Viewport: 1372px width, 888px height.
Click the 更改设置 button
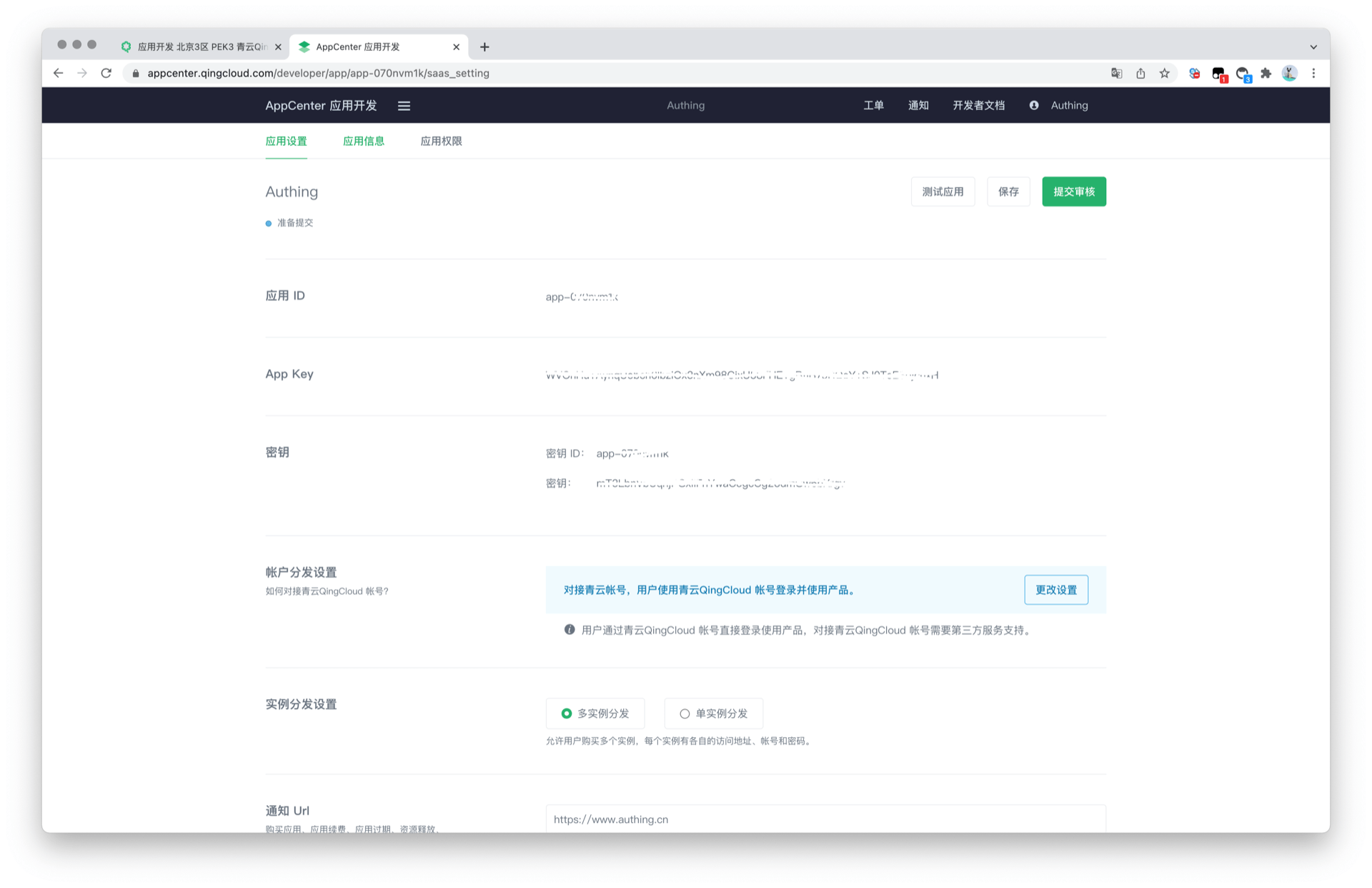point(1056,590)
